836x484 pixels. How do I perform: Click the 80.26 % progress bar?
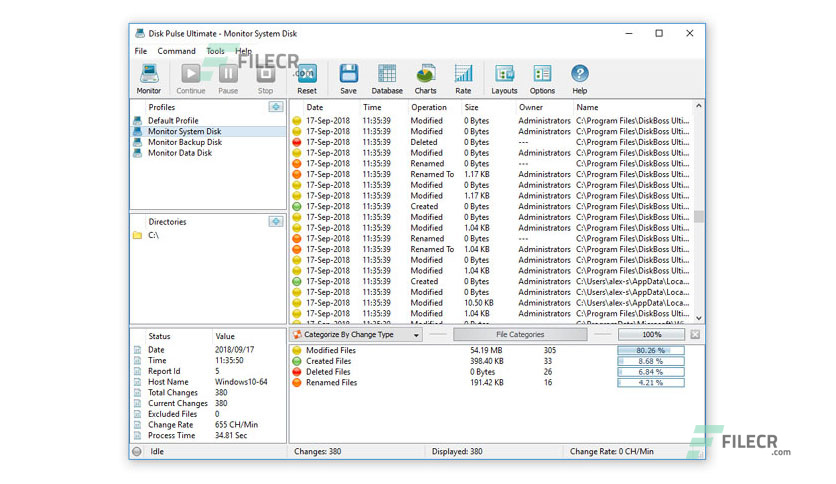(651, 350)
